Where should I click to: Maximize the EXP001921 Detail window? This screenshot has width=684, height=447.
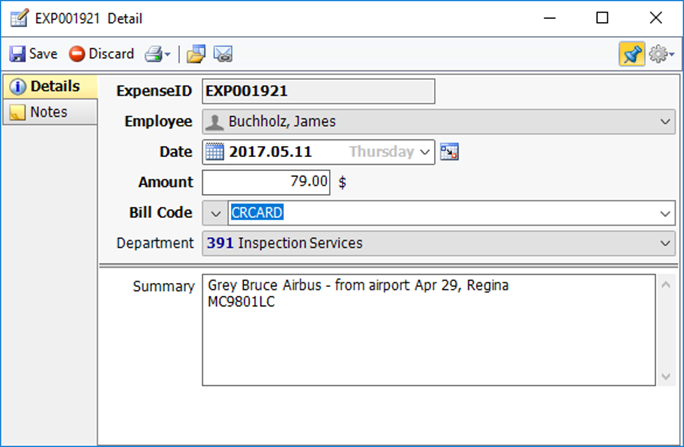(602, 18)
